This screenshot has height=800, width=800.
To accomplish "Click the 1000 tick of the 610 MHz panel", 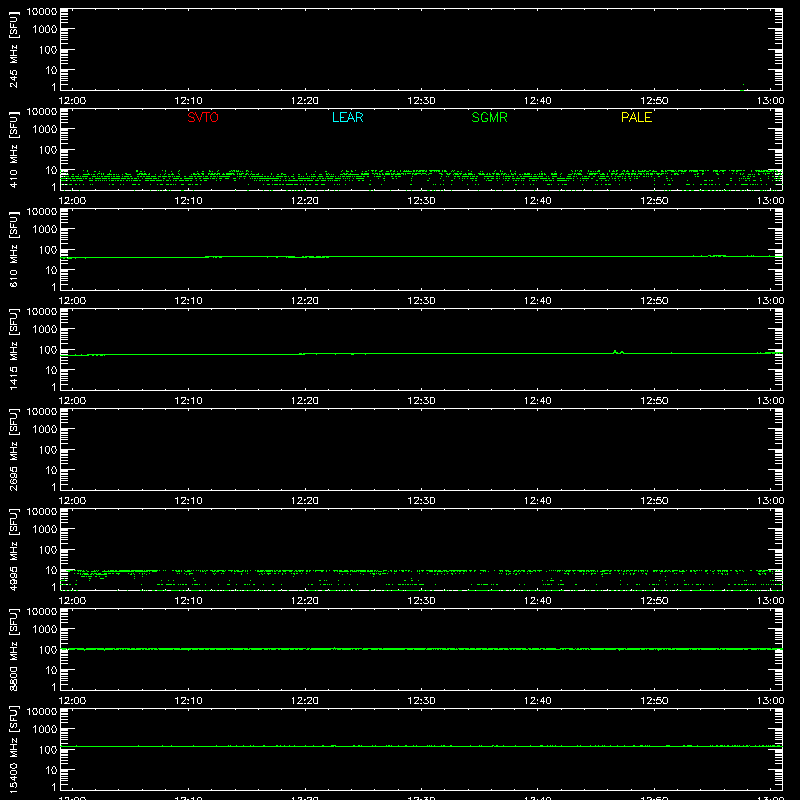I will tap(45, 229).
